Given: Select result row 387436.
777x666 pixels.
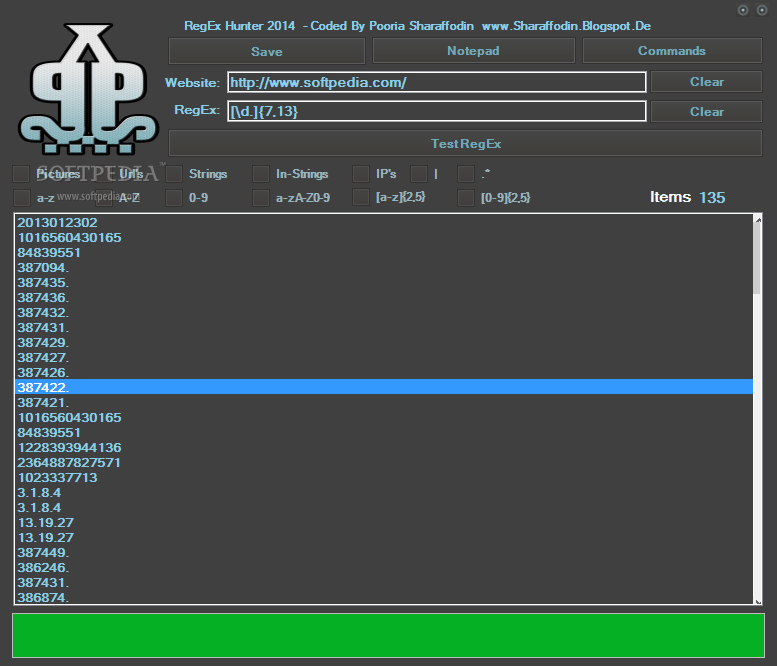Looking at the screenshot, I should tap(385, 297).
